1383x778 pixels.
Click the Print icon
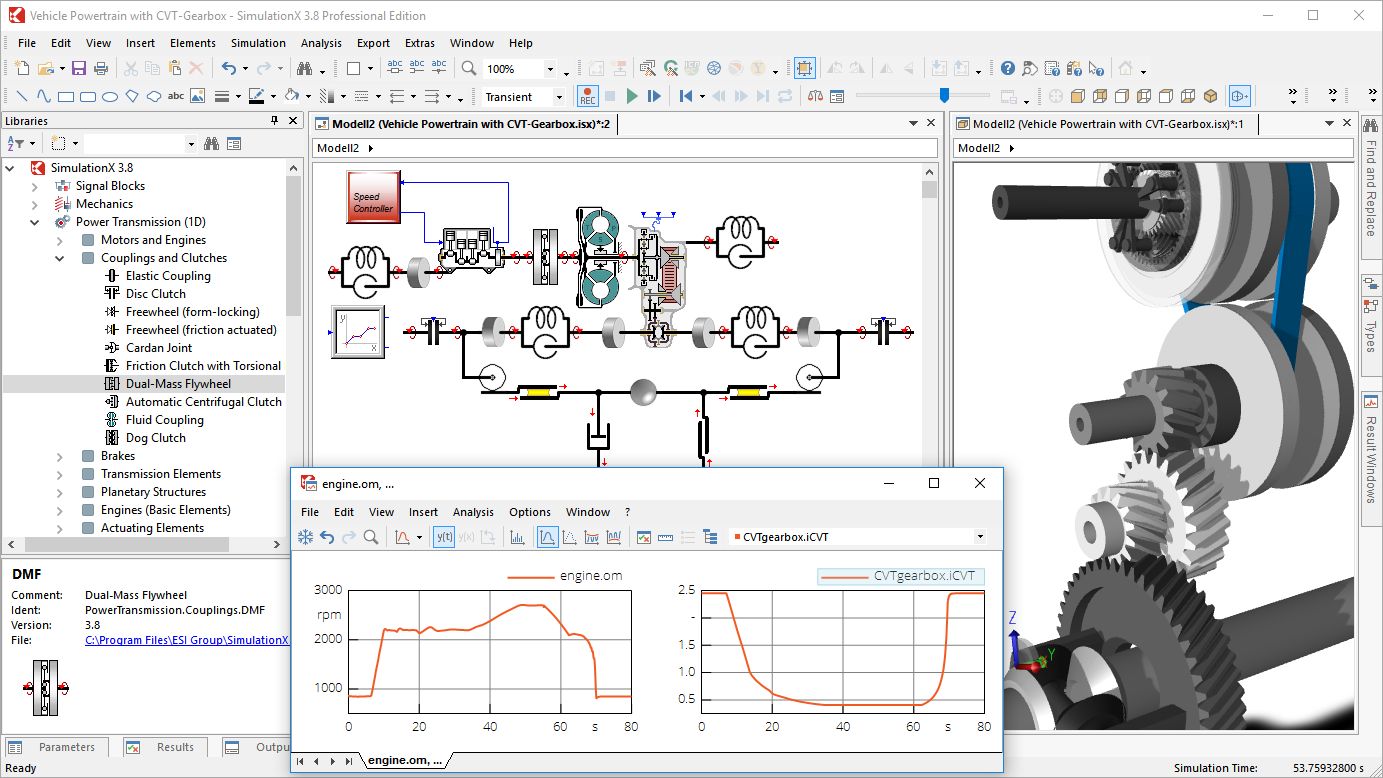point(101,69)
